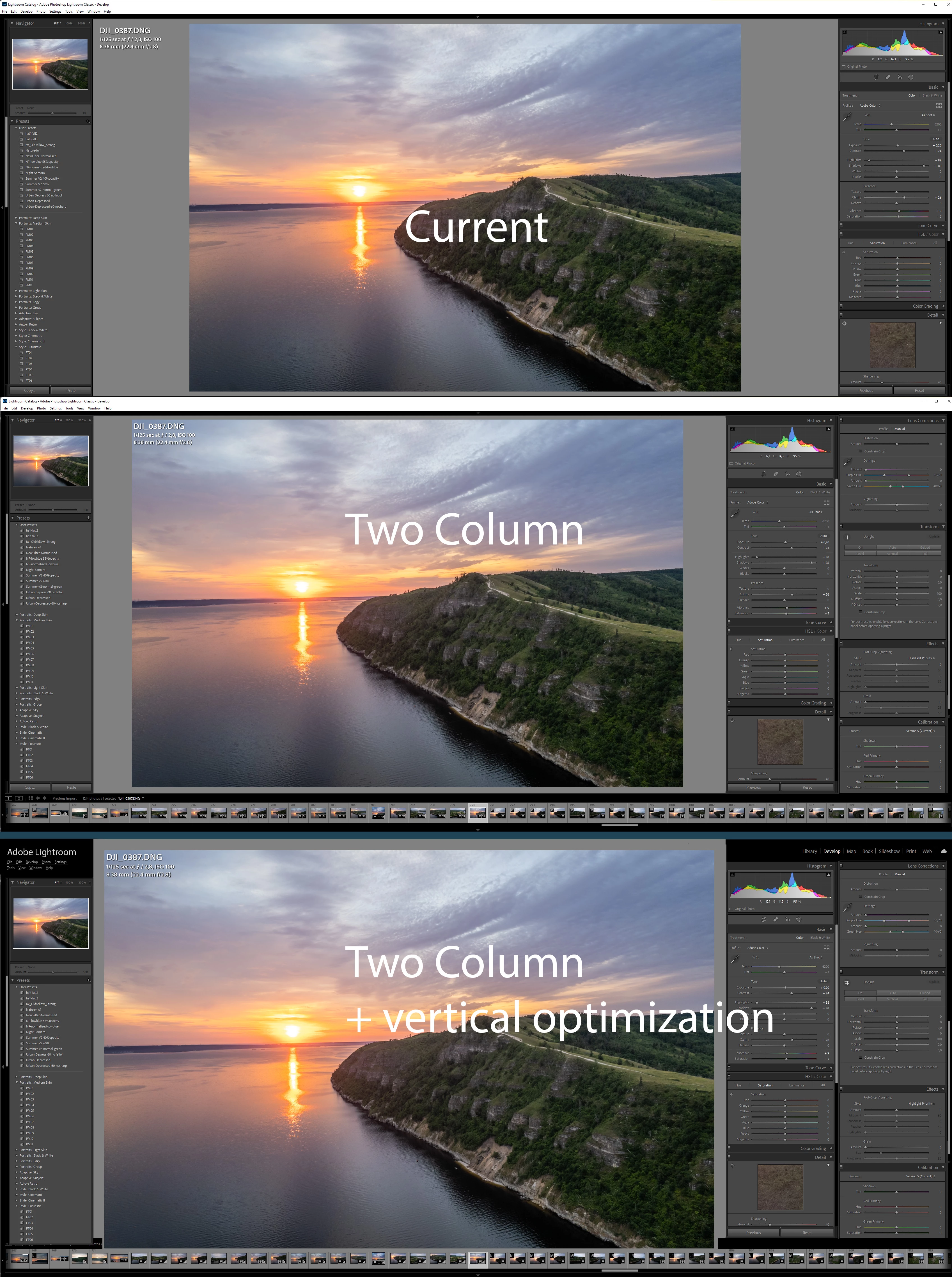This screenshot has height=1277, width=952.
Task: Click the Exposure slider in top Current layout
Action: tap(897, 145)
